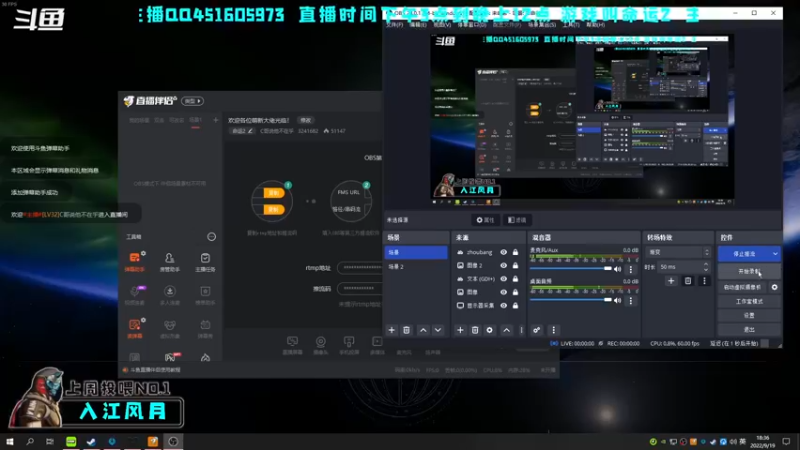800x450 pixels.
Task: Adjust the desktop audio volume slider
Action: click(571, 301)
